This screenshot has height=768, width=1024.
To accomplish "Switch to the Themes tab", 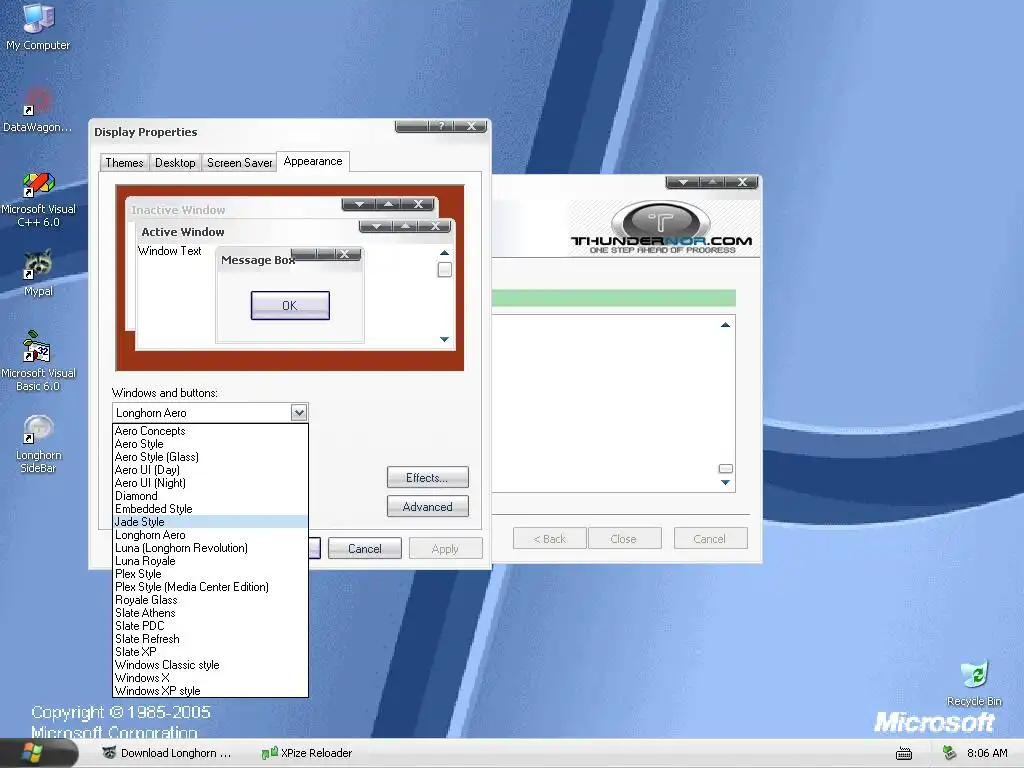I will click(x=124, y=163).
